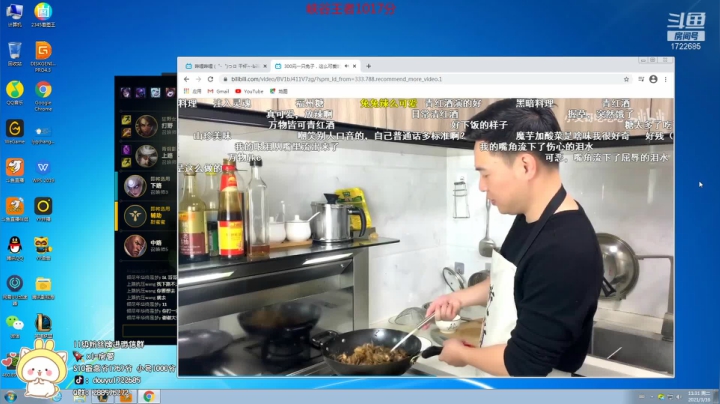Viewport: 720px width, 404px height.
Task: Open the WeGame desktop icon
Action: tap(15, 132)
